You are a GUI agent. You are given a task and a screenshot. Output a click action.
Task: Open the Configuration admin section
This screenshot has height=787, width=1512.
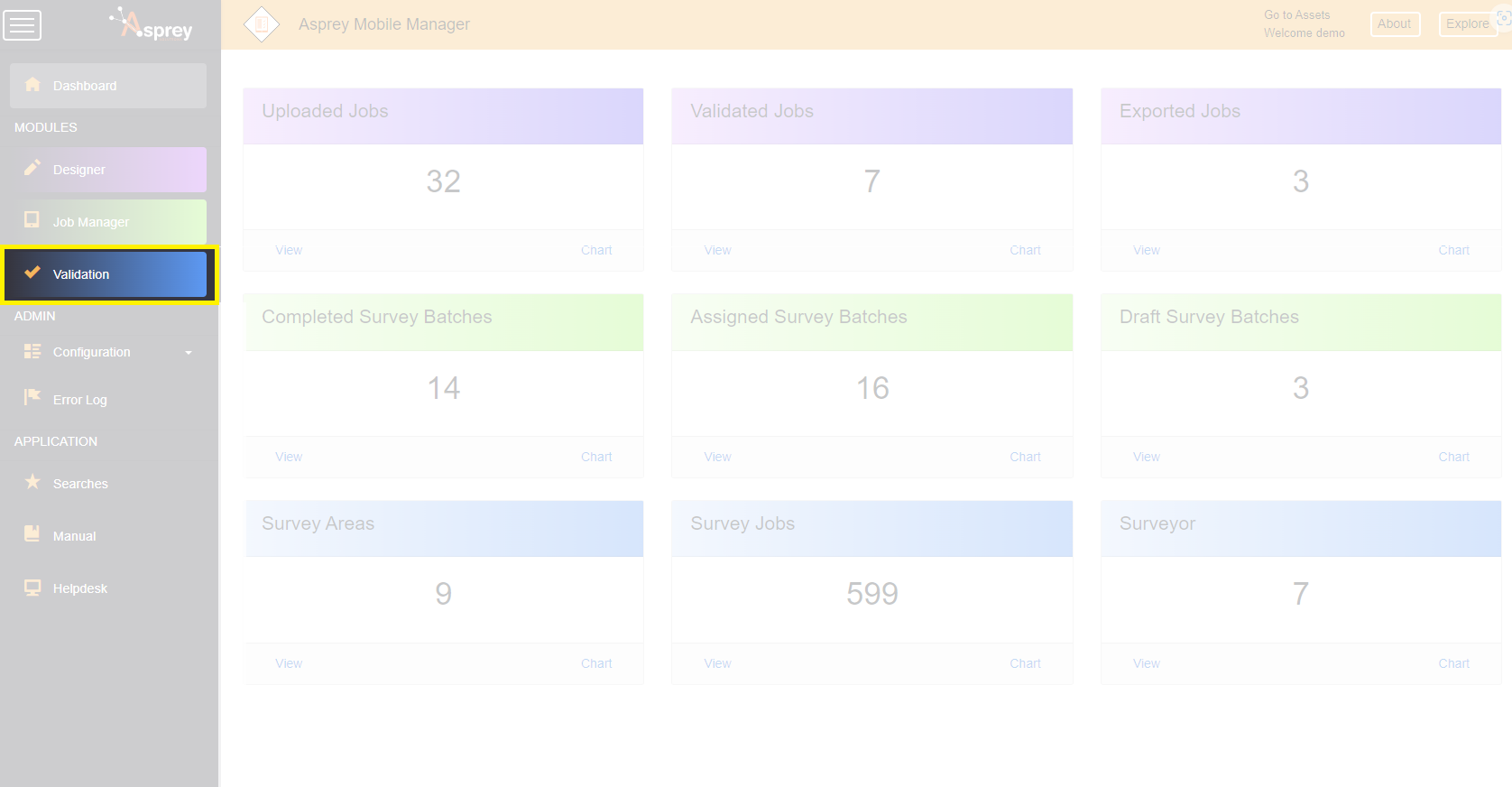click(92, 352)
